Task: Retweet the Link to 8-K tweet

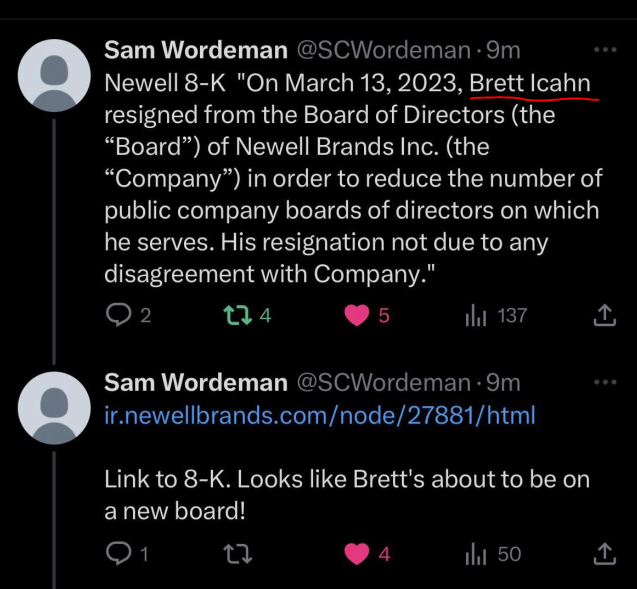Action: click(233, 553)
